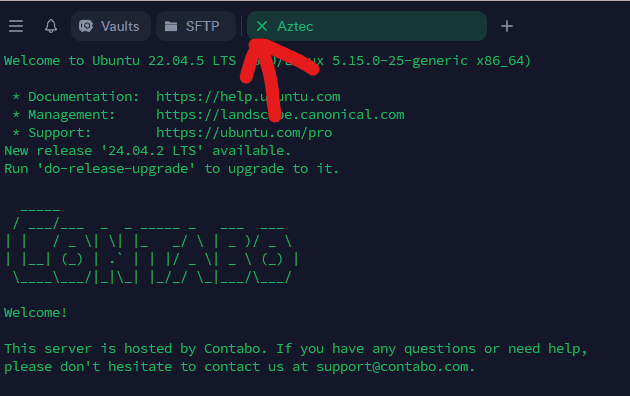Click the "New release '24.04.2 LTS' available." line
The height and width of the screenshot is (396, 630).
pos(147,151)
